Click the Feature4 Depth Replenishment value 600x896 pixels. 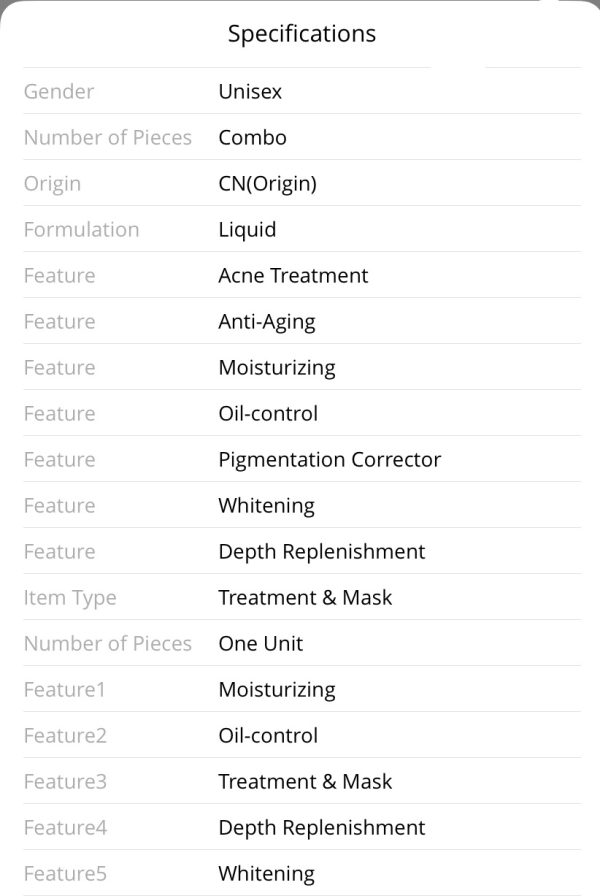322,828
